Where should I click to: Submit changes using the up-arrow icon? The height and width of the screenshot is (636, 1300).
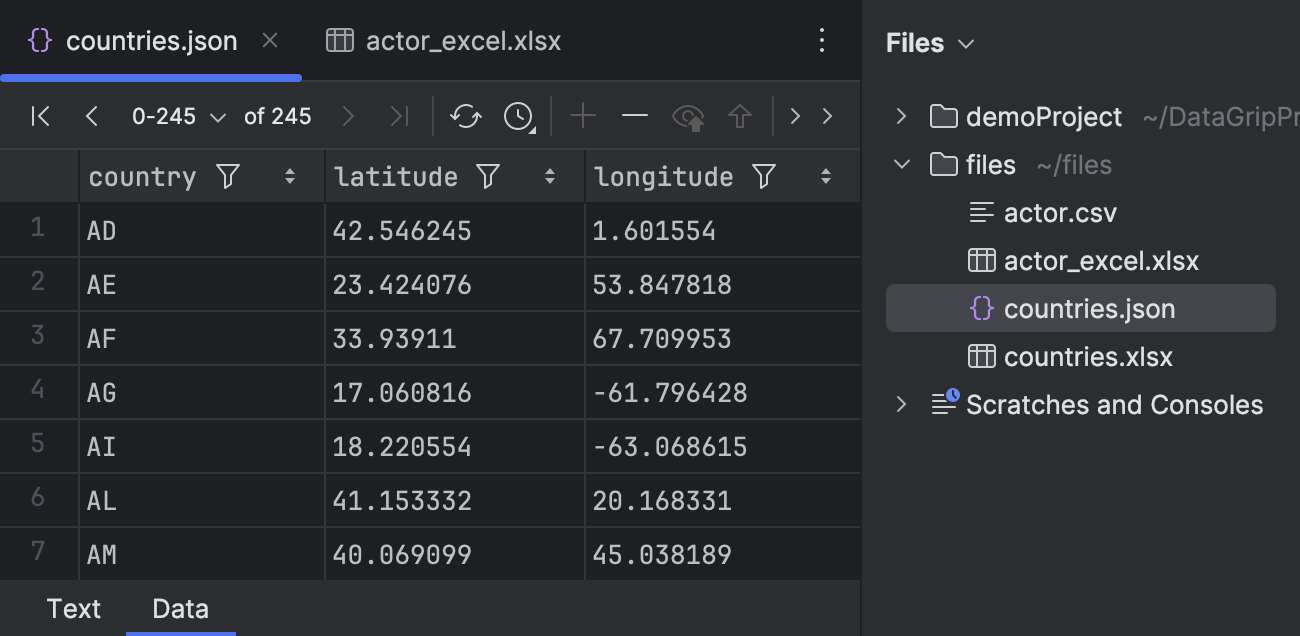pos(740,116)
